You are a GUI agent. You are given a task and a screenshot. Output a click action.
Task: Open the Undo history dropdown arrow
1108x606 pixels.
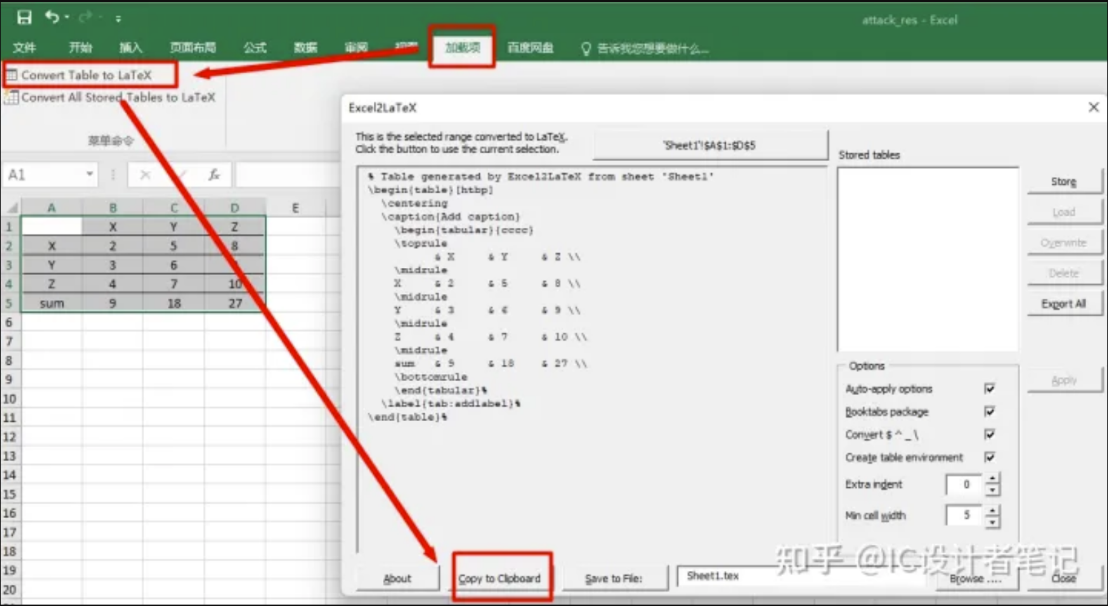tap(67, 18)
